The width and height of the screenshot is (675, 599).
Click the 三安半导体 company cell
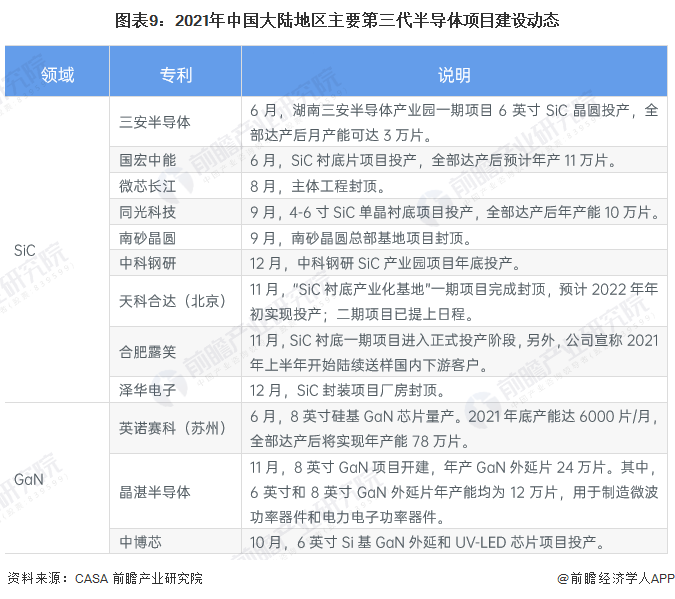click(x=155, y=122)
